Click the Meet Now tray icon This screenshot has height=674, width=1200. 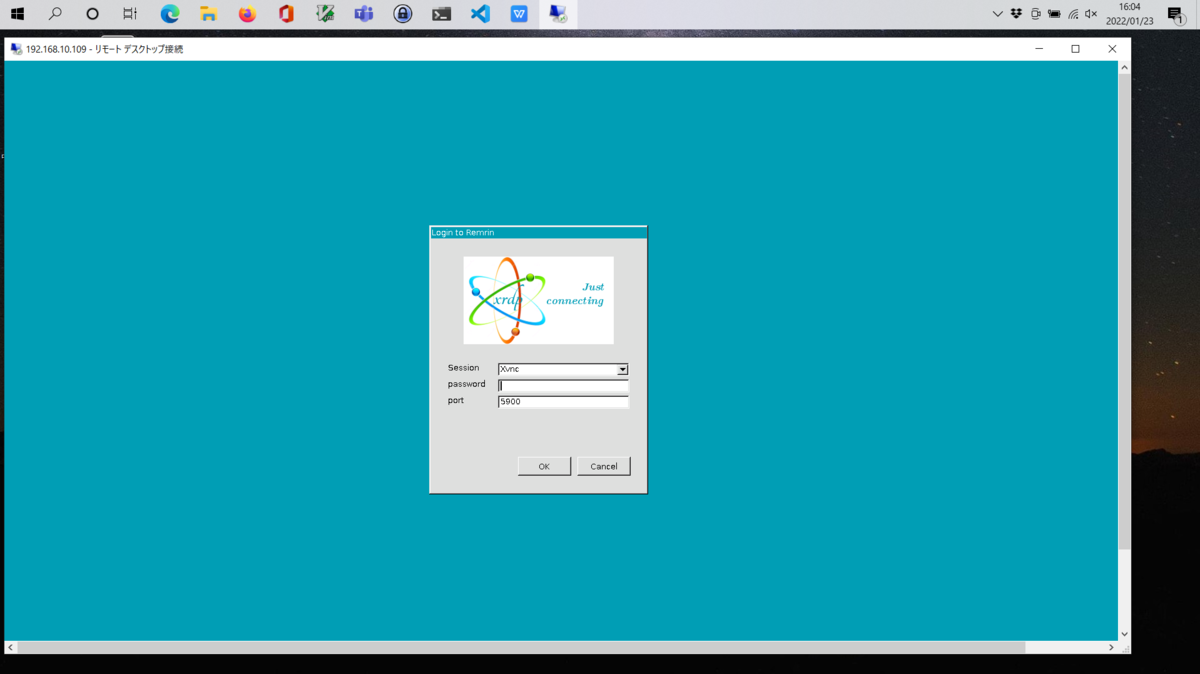(x=1035, y=14)
